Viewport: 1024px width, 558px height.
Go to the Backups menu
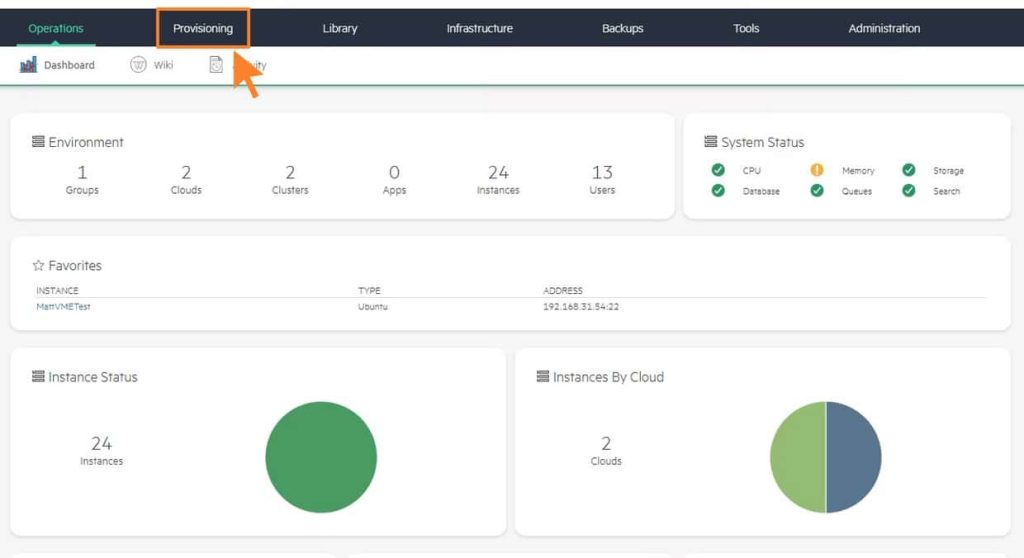coord(622,28)
